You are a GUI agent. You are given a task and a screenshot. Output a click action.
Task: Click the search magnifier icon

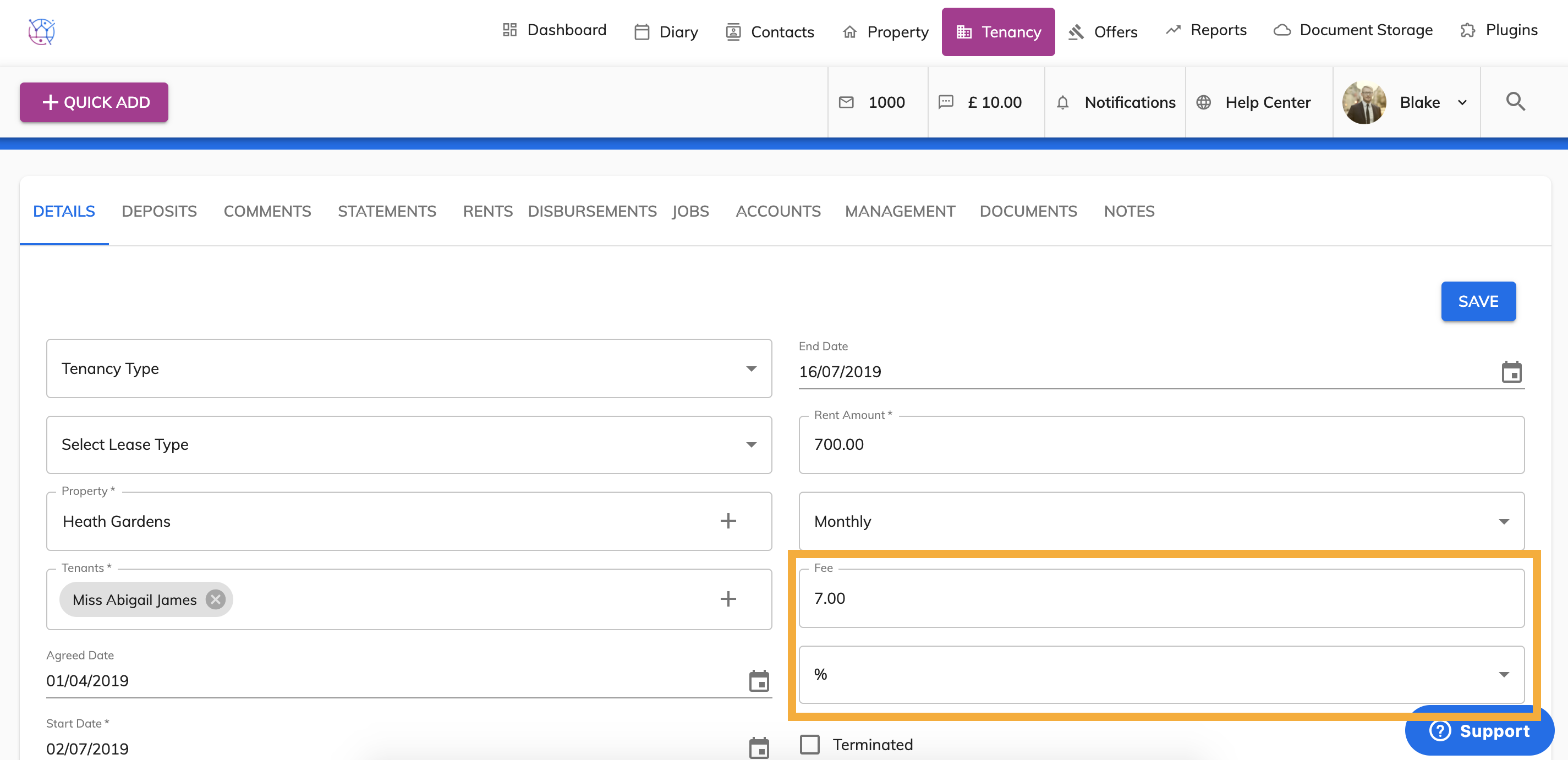point(1515,102)
